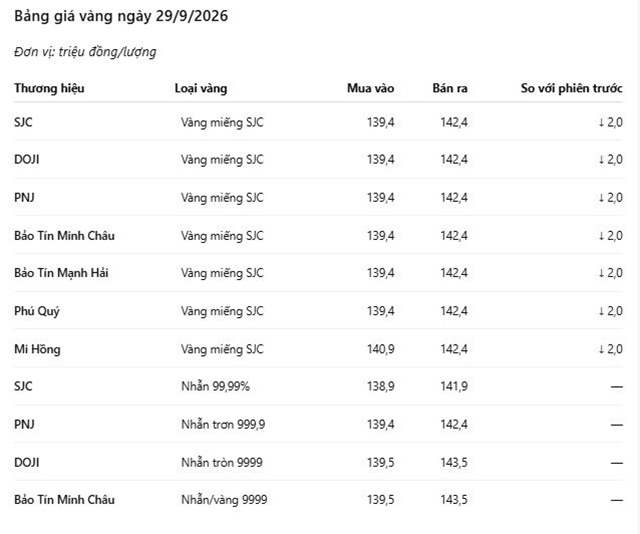Click PNJ brand in Vàng miếng SJC row
This screenshot has height=534, width=640.
click(x=24, y=197)
